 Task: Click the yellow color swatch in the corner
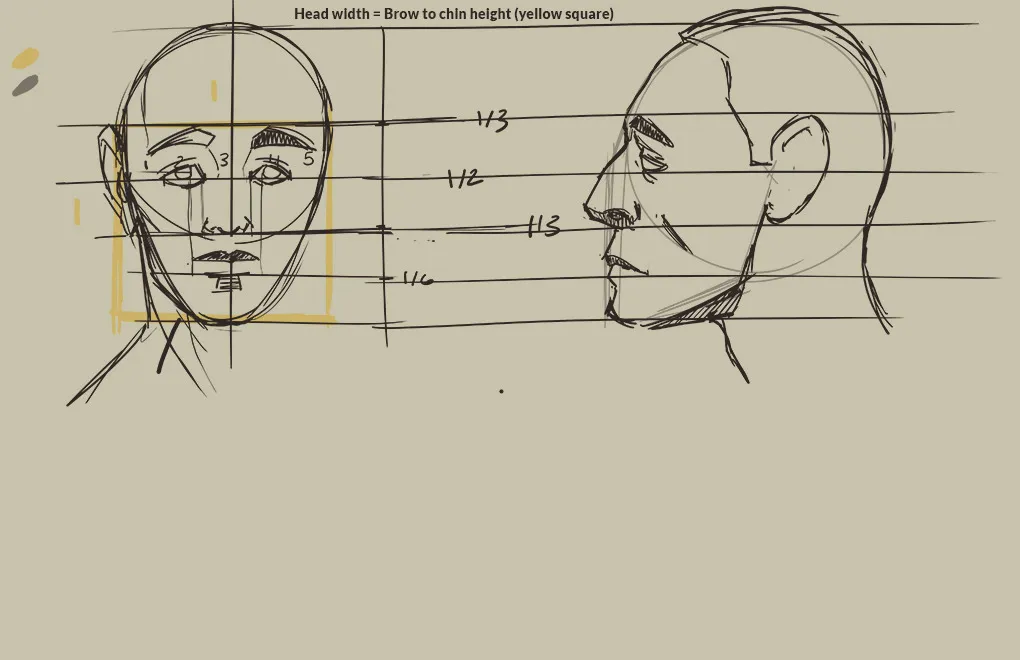coord(25,59)
